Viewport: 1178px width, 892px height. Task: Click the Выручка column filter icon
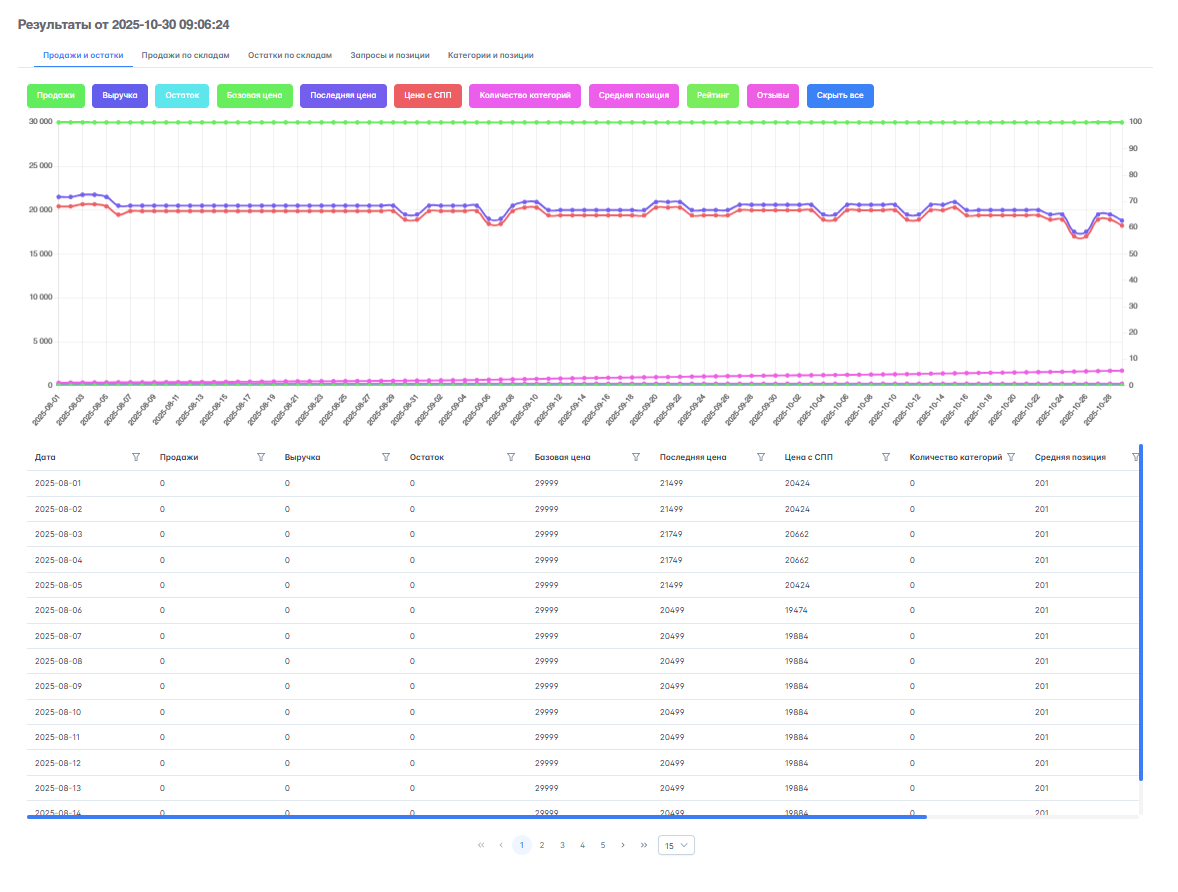386,457
